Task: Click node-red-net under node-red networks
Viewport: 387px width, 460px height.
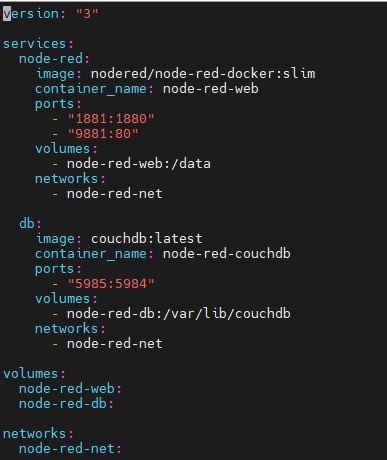Action: coord(115,194)
